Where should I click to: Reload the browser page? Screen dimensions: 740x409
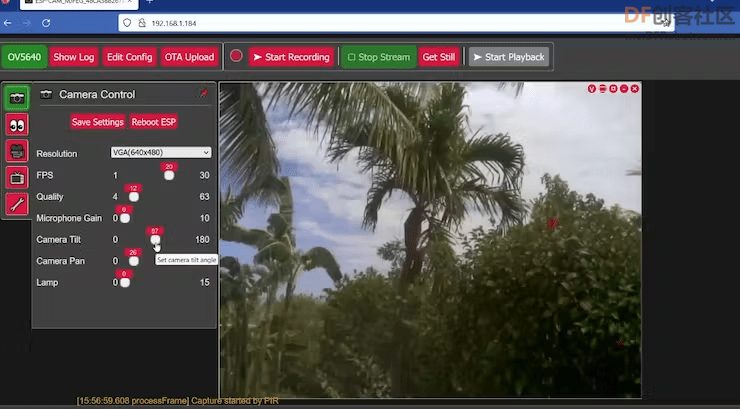pyautogui.click(x=46, y=23)
